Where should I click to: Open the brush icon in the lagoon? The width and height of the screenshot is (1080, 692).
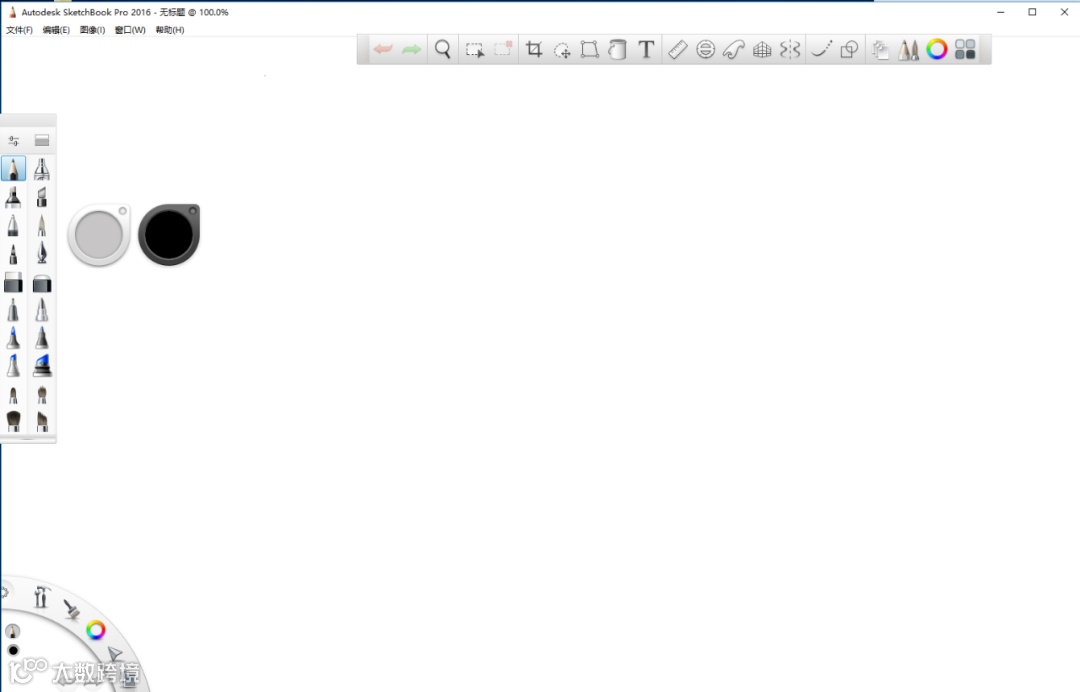coord(72,609)
